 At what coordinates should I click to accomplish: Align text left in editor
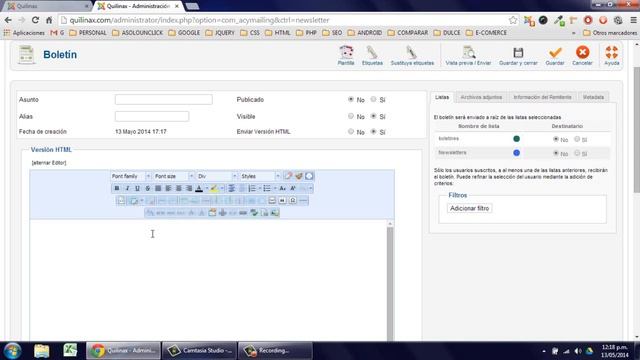pyautogui.click(x=169, y=188)
